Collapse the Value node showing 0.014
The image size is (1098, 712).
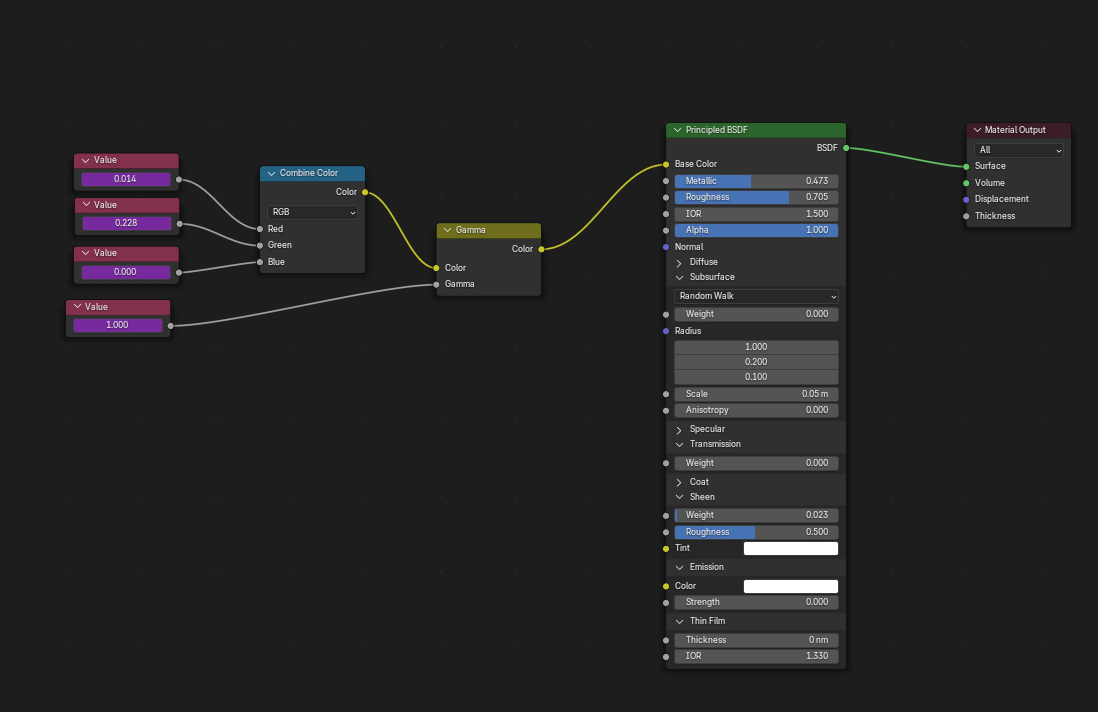pyautogui.click(x=85, y=160)
